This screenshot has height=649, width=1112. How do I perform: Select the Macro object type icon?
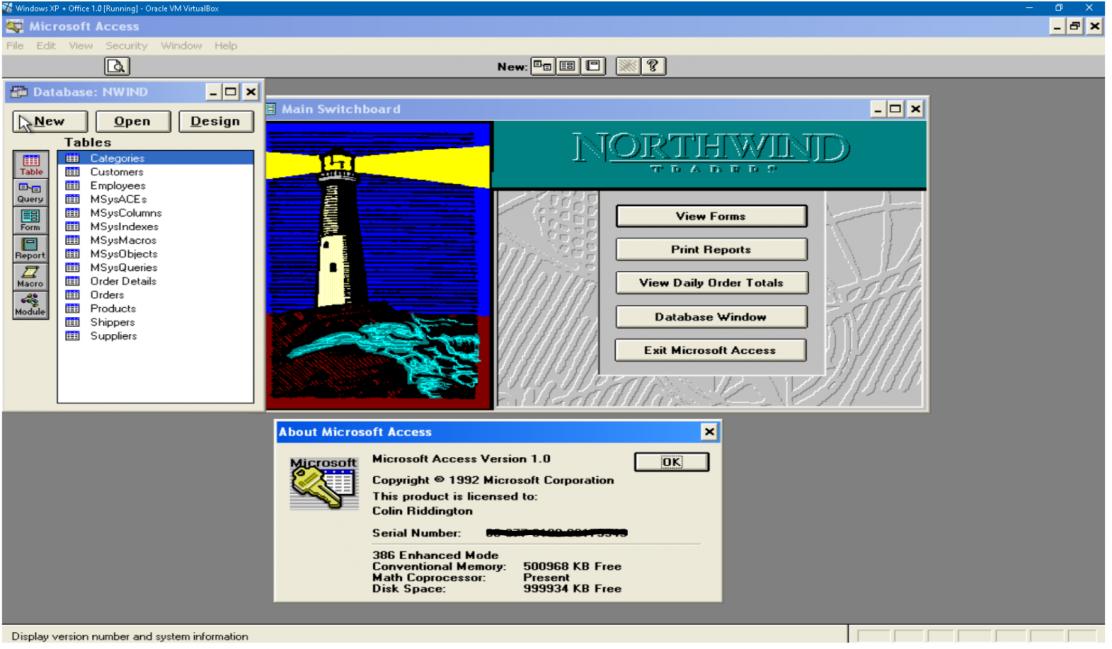tap(30, 276)
